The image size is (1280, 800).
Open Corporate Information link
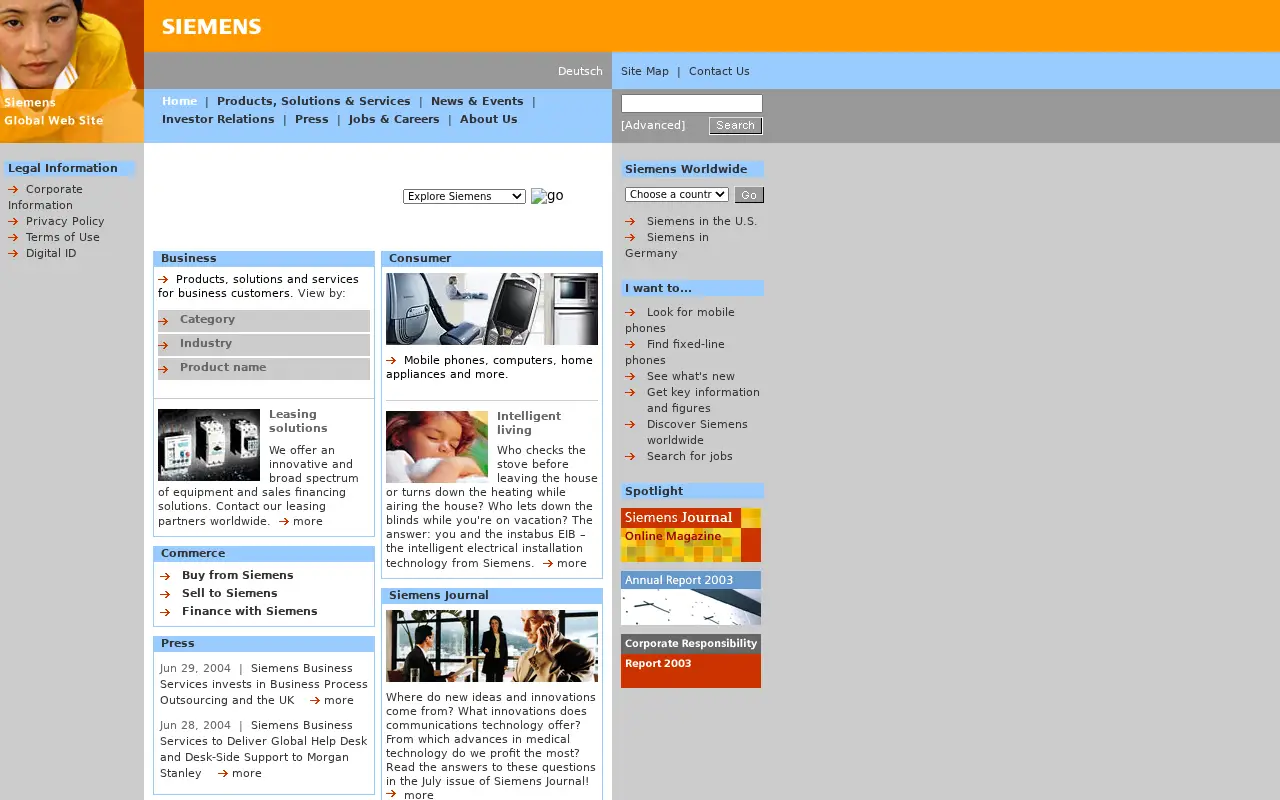click(x=46, y=197)
